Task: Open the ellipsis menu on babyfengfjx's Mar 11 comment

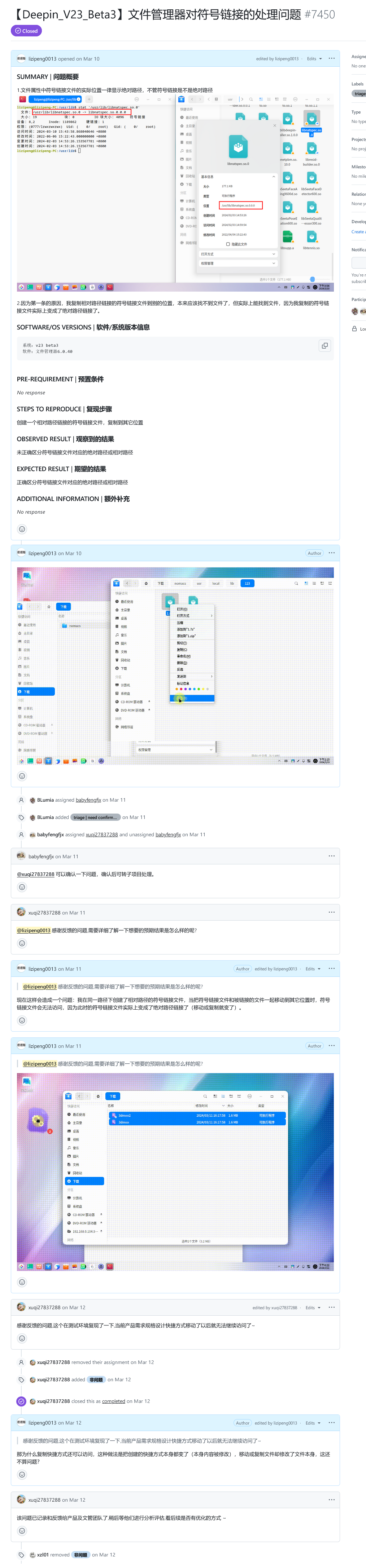Action: [x=332, y=856]
